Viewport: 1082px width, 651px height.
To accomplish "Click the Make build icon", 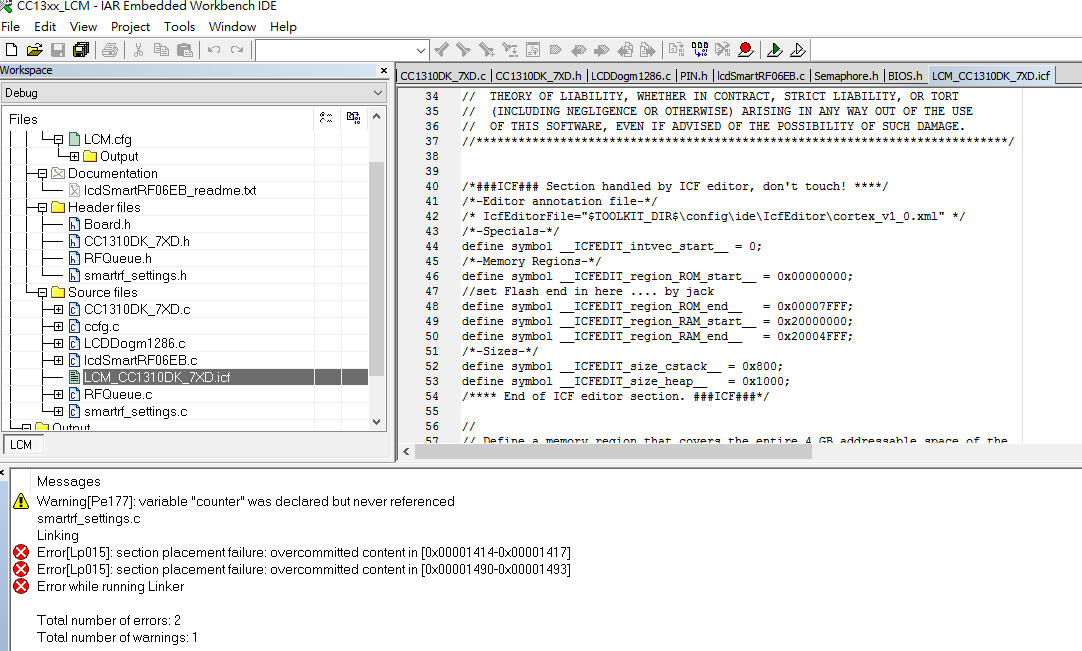I will point(700,50).
